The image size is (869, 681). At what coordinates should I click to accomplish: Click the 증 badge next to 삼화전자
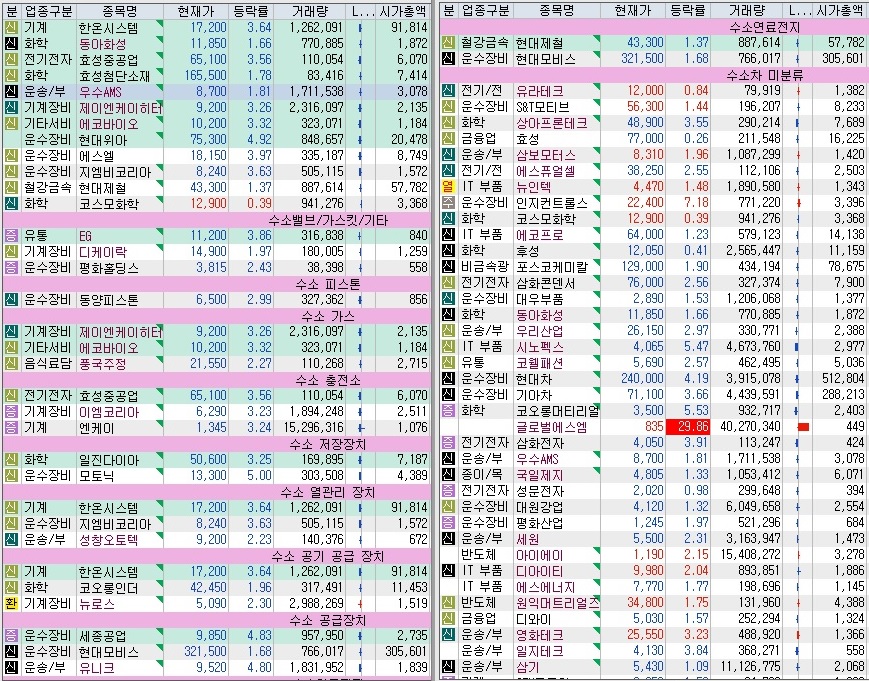coord(448,443)
